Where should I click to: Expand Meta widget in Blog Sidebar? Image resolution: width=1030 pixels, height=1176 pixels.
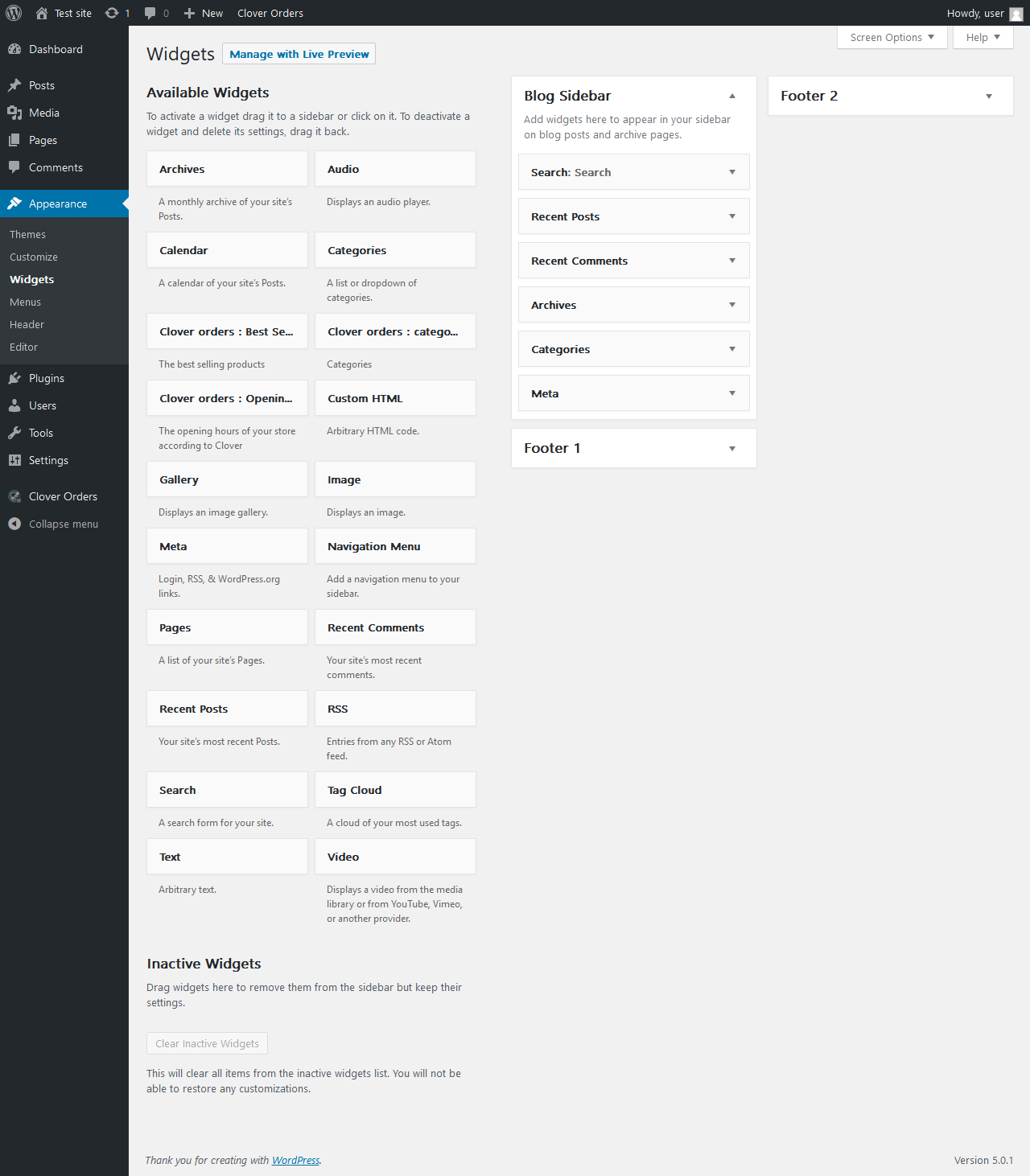(732, 393)
